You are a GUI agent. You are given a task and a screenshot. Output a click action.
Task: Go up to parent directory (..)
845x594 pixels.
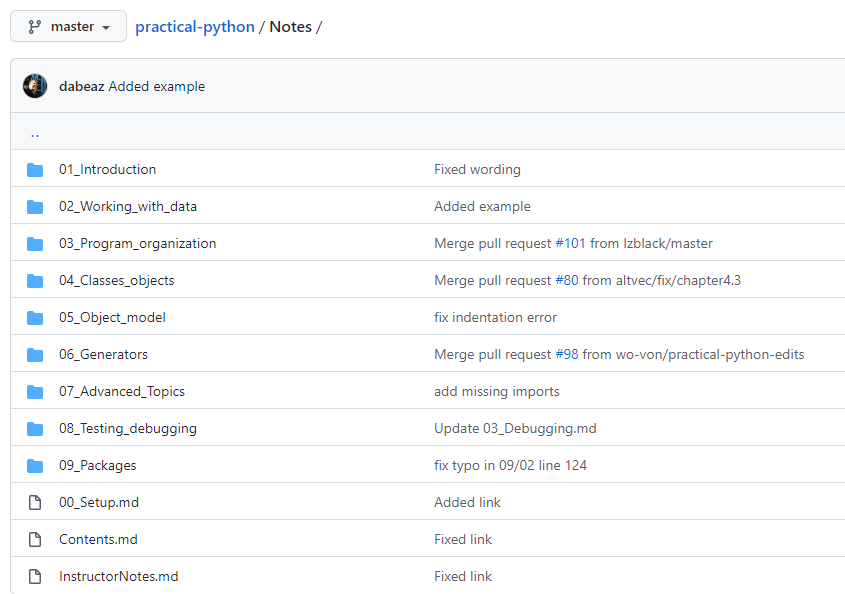35,133
